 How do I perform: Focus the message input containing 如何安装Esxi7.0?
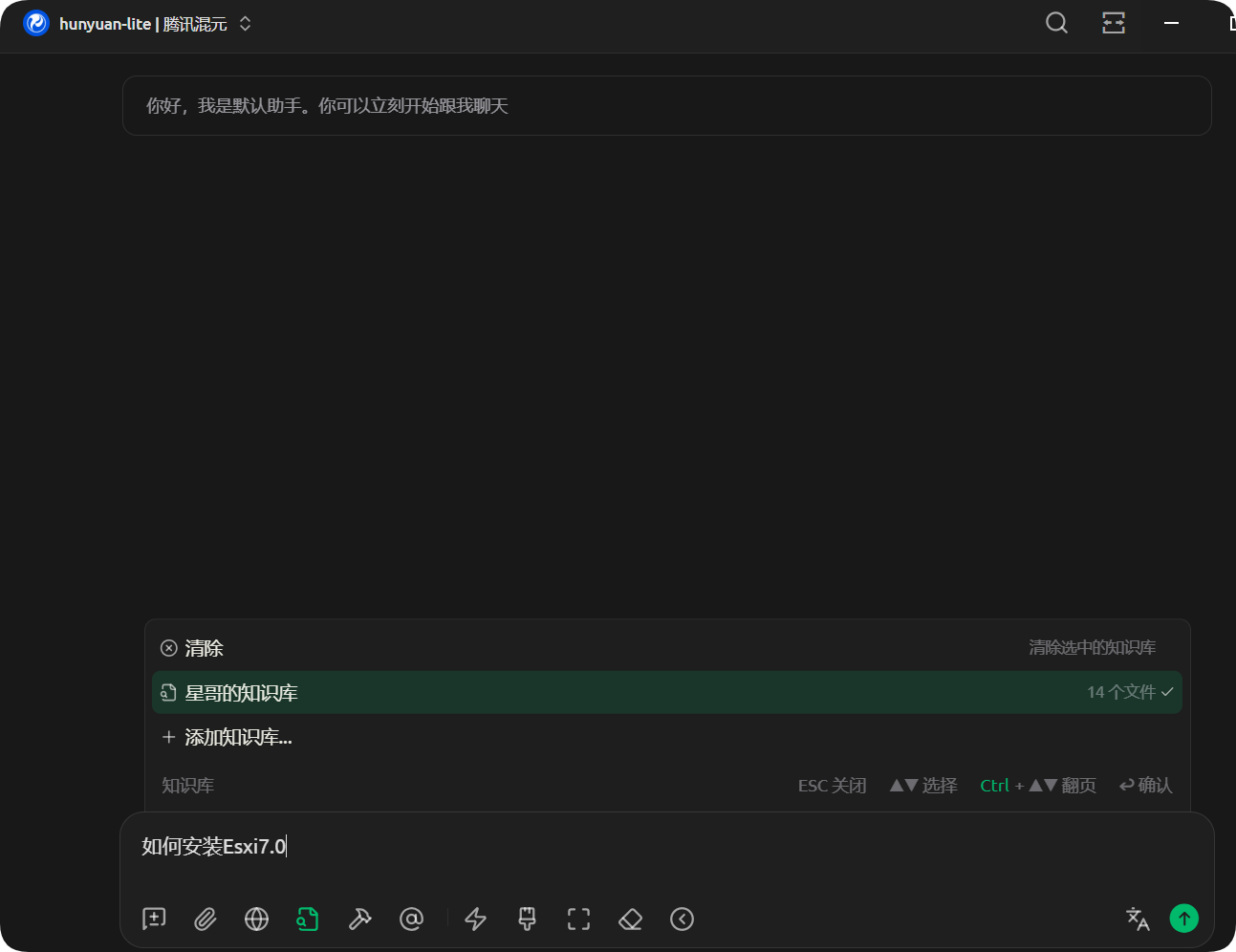[666, 847]
